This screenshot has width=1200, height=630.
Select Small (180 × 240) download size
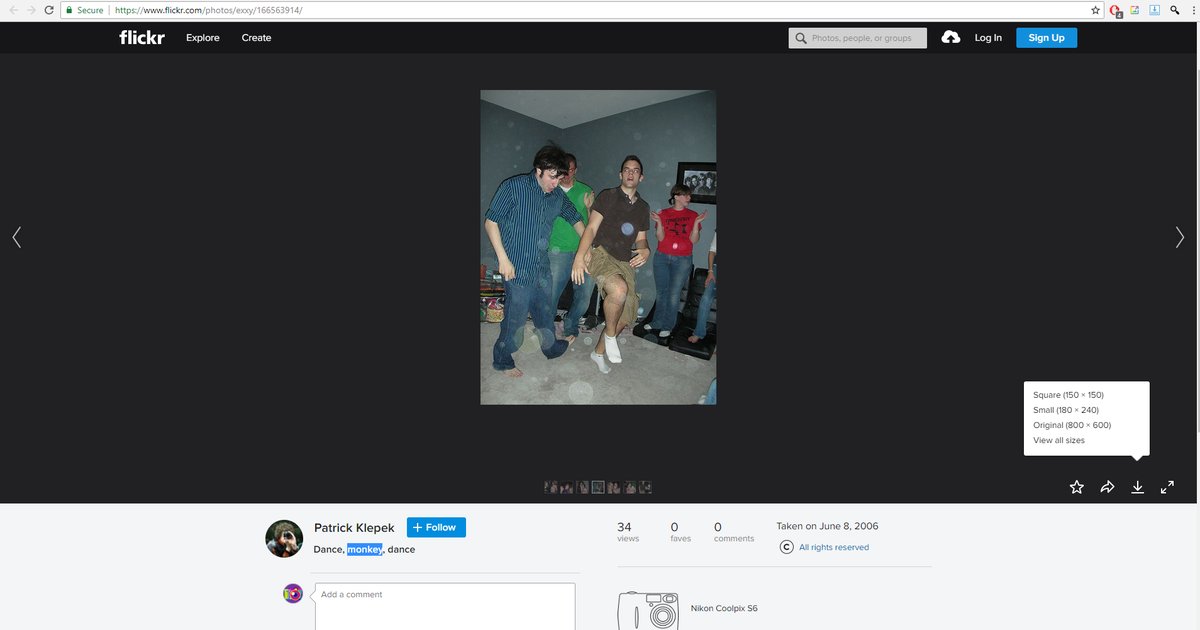click(x=1066, y=410)
